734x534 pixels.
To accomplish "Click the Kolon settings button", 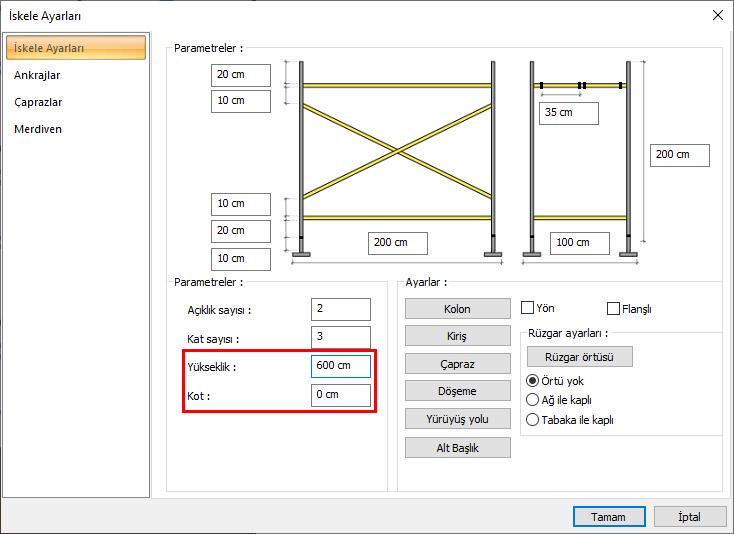I will 457,309.
